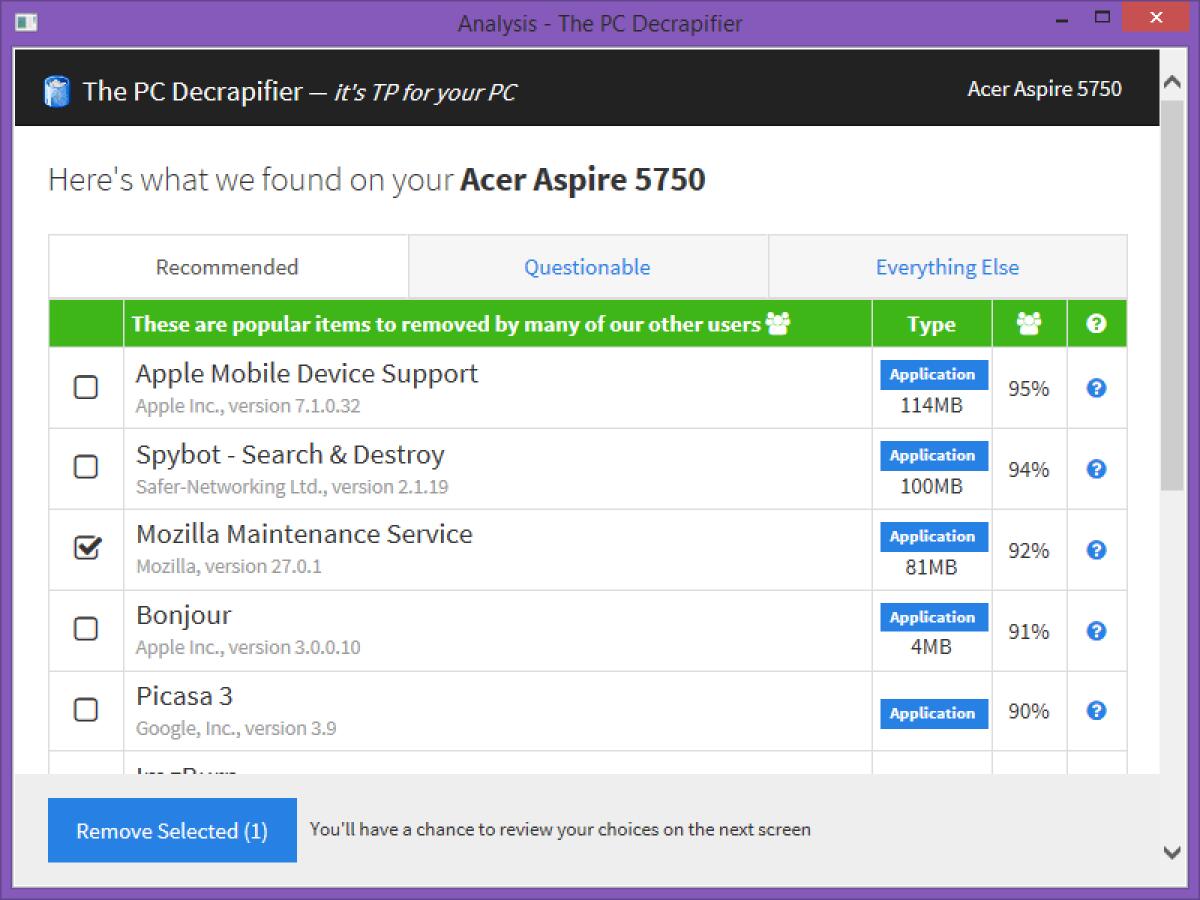Click the scroll-up arrow at top right

[1170, 82]
